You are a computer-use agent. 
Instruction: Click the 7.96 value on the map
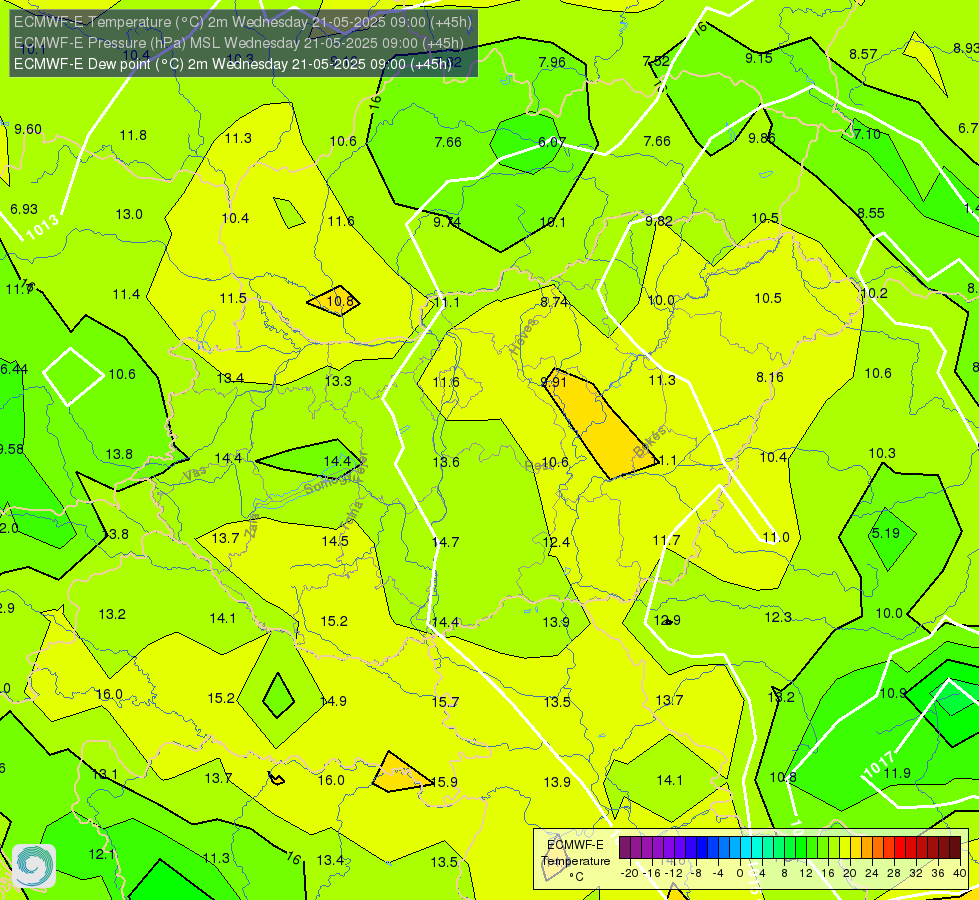[552, 62]
